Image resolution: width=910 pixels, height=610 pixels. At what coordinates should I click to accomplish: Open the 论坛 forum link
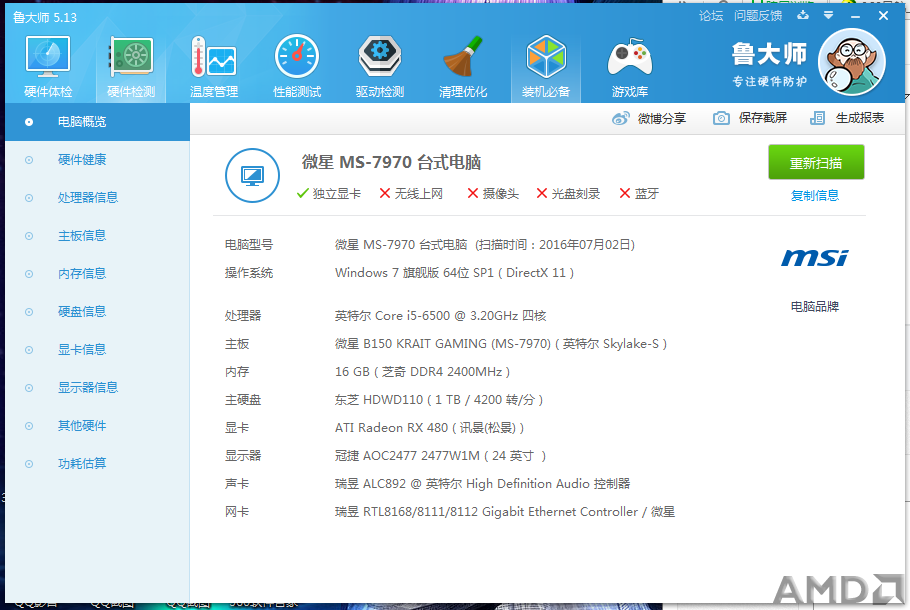pyautogui.click(x=711, y=16)
